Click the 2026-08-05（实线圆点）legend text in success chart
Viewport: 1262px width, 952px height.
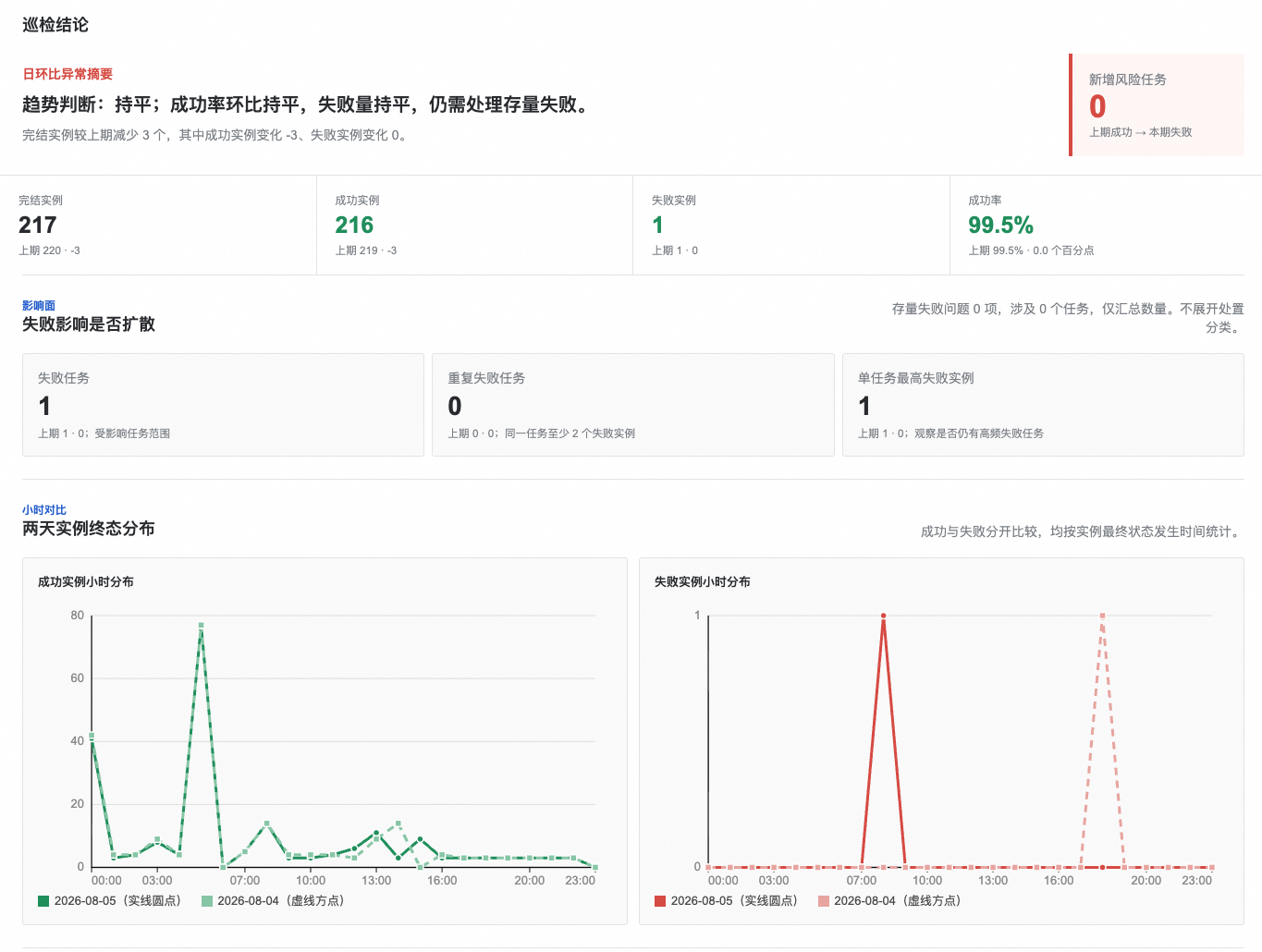(120, 901)
